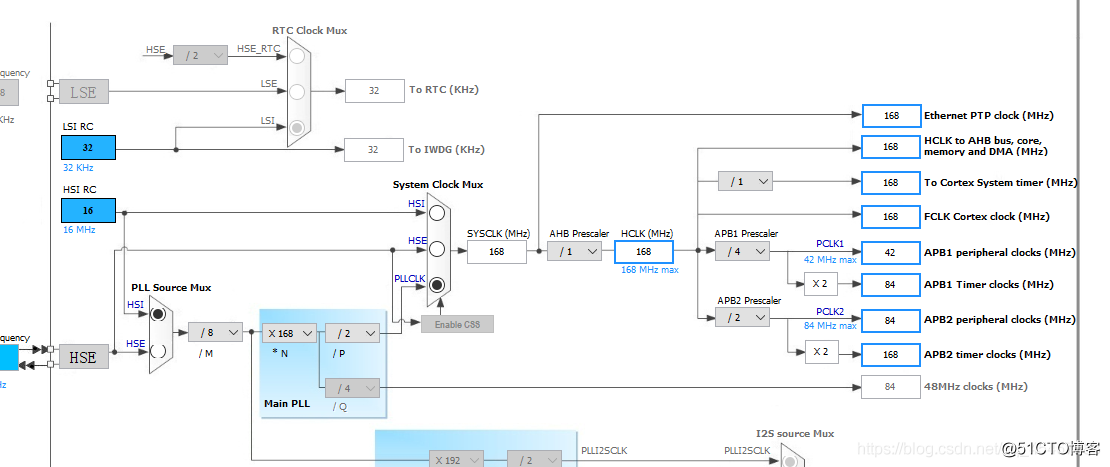Select HSE in PLL Source Mux
The height and width of the screenshot is (467, 1110).
pyautogui.click(x=158, y=351)
